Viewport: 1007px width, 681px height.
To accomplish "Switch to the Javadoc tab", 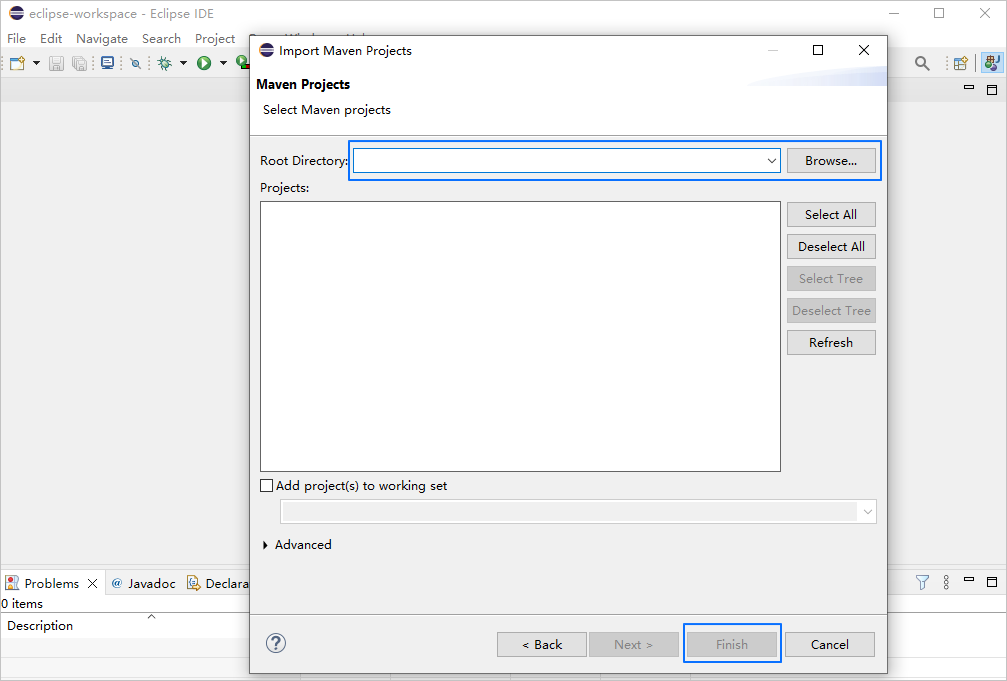I will pos(143,583).
